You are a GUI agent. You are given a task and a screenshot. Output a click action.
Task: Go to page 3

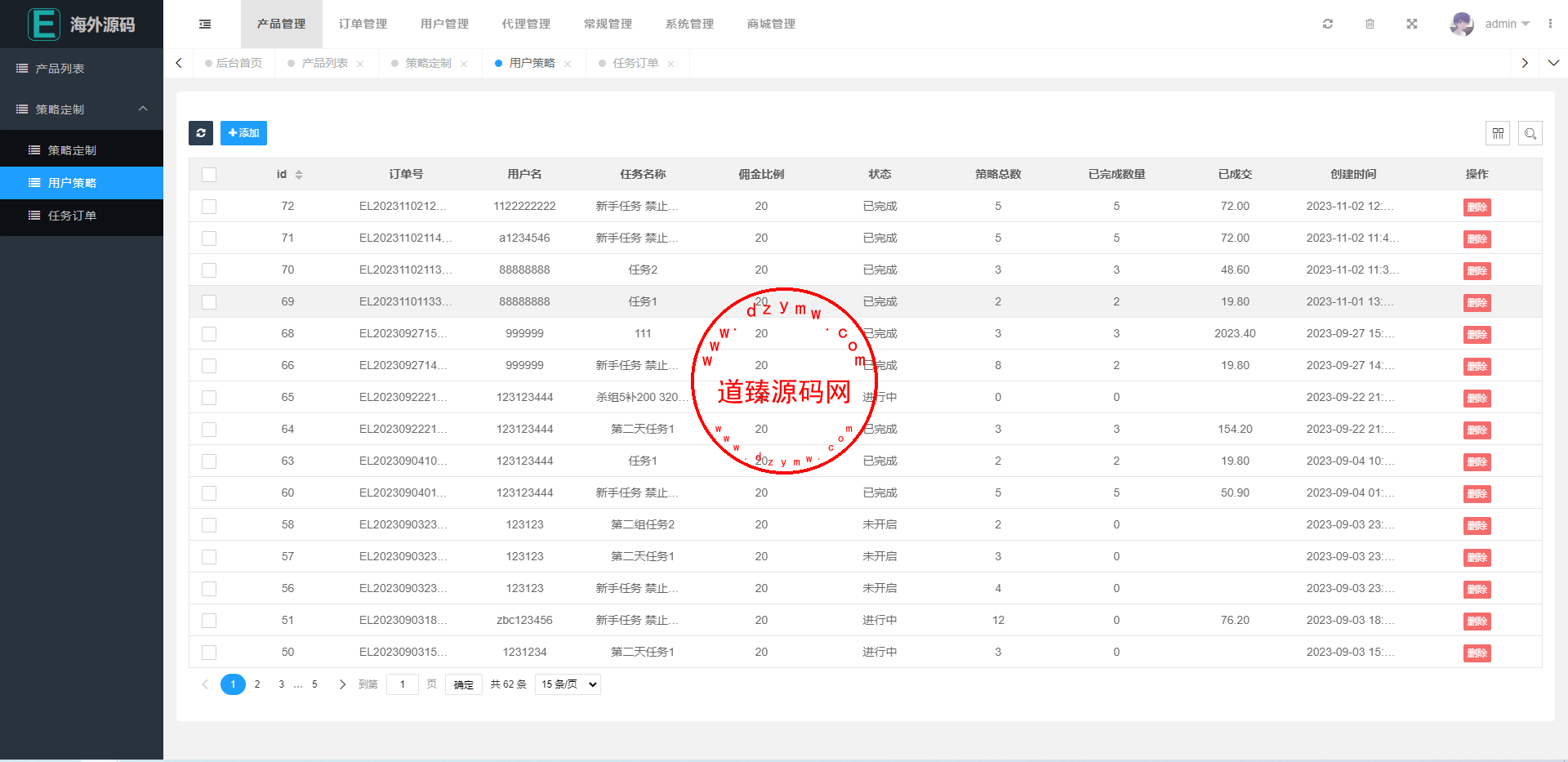(x=282, y=684)
